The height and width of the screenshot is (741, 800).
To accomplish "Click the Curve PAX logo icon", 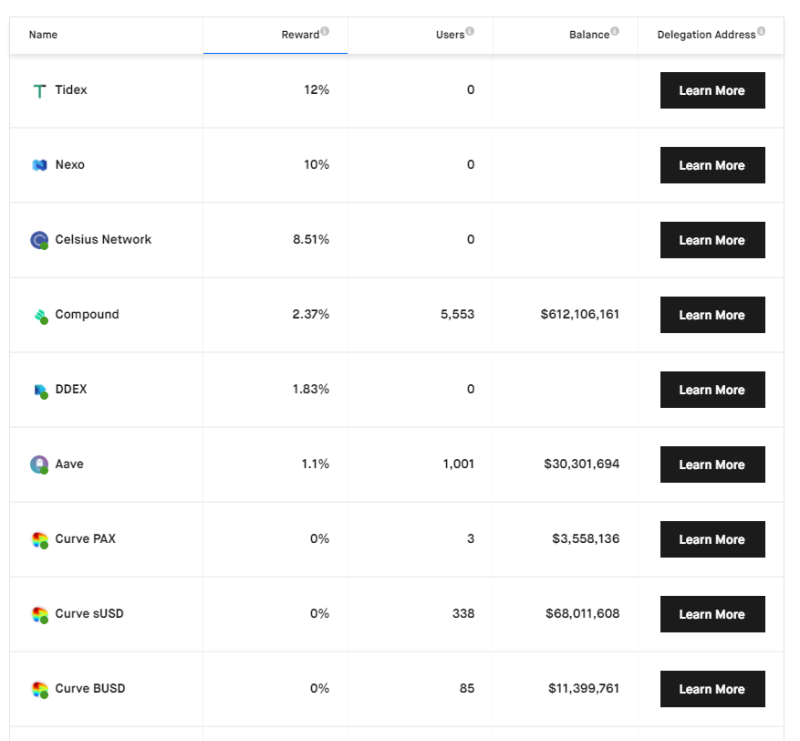I will pos(40,540).
